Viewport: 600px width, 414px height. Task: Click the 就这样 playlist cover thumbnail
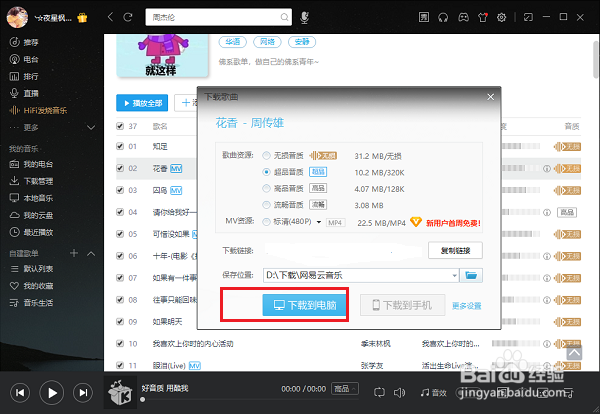[162, 56]
